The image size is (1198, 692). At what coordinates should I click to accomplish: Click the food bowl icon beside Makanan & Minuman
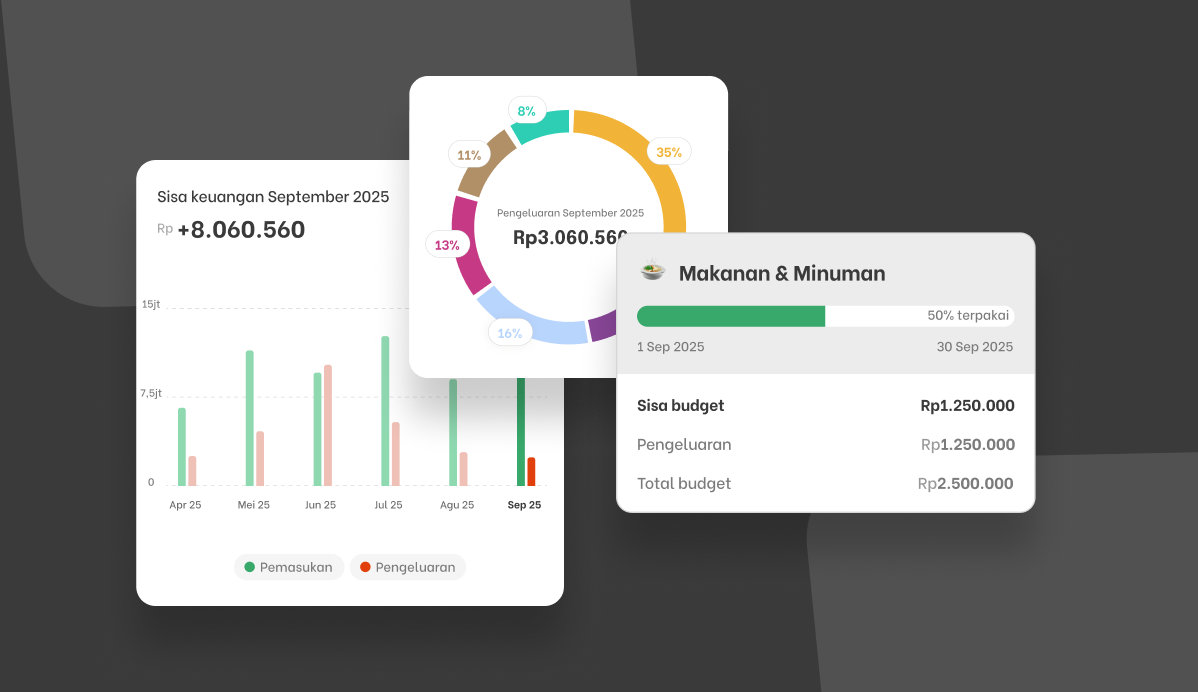pyautogui.click(x=652, y=270)
